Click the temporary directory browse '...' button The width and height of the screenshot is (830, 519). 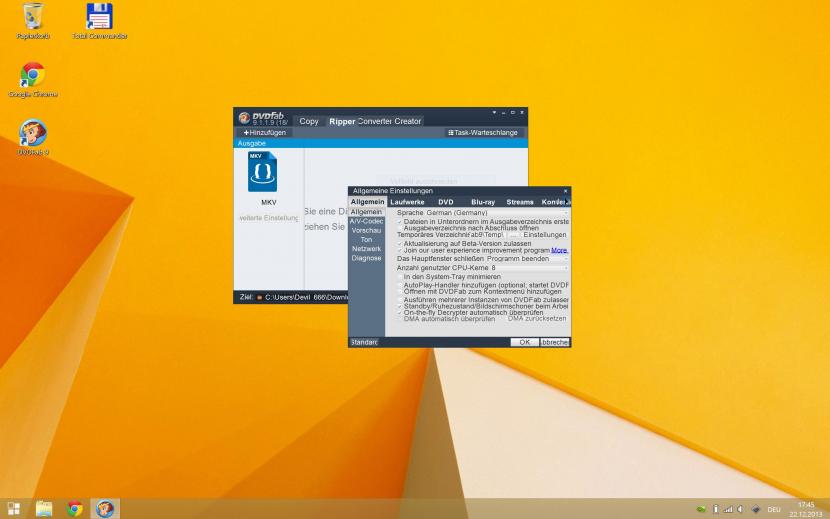513,235
